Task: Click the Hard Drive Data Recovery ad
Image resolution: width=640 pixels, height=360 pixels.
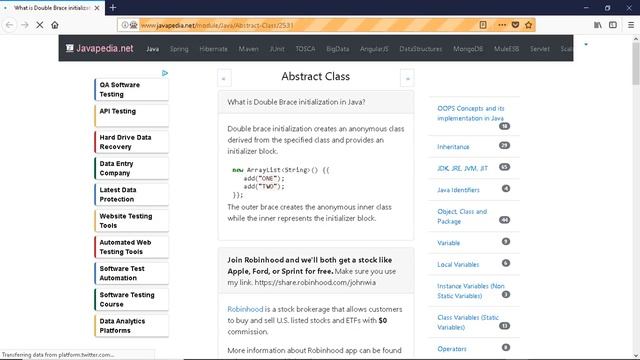Action: [x=131, y=142]
